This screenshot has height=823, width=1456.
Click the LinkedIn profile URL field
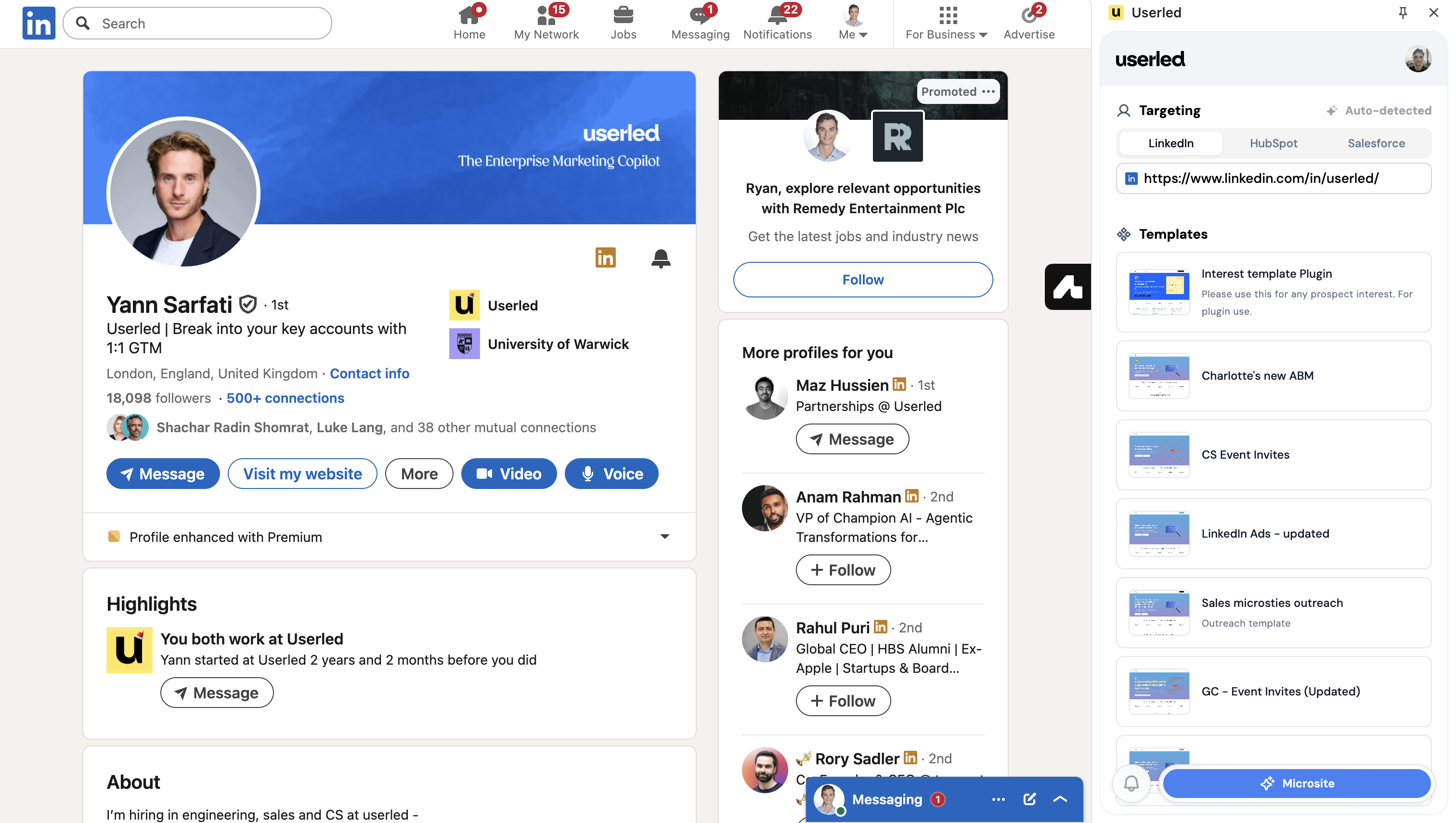1273,179
